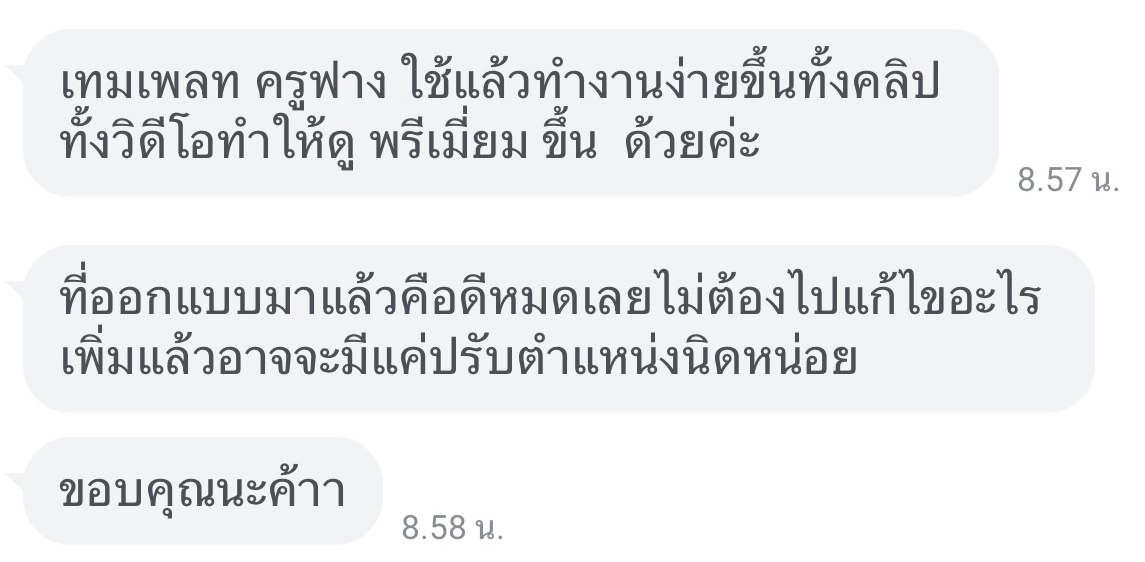Click the 8.57 น. timestamp
This screenshot has height=562, width=1145.
pyautogui.click(x=1068, y=180)
